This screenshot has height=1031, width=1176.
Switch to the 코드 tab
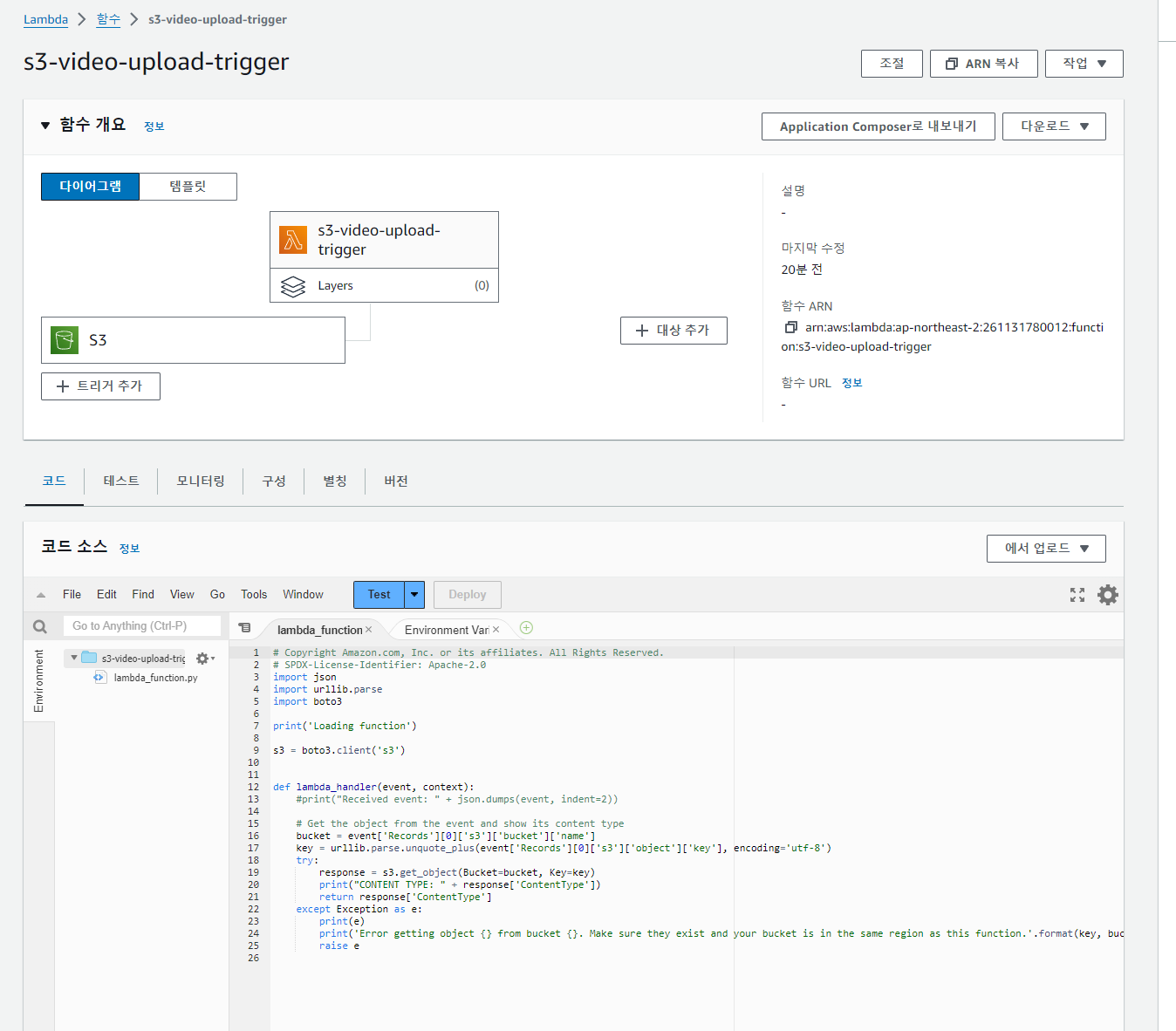pos(54,481)
